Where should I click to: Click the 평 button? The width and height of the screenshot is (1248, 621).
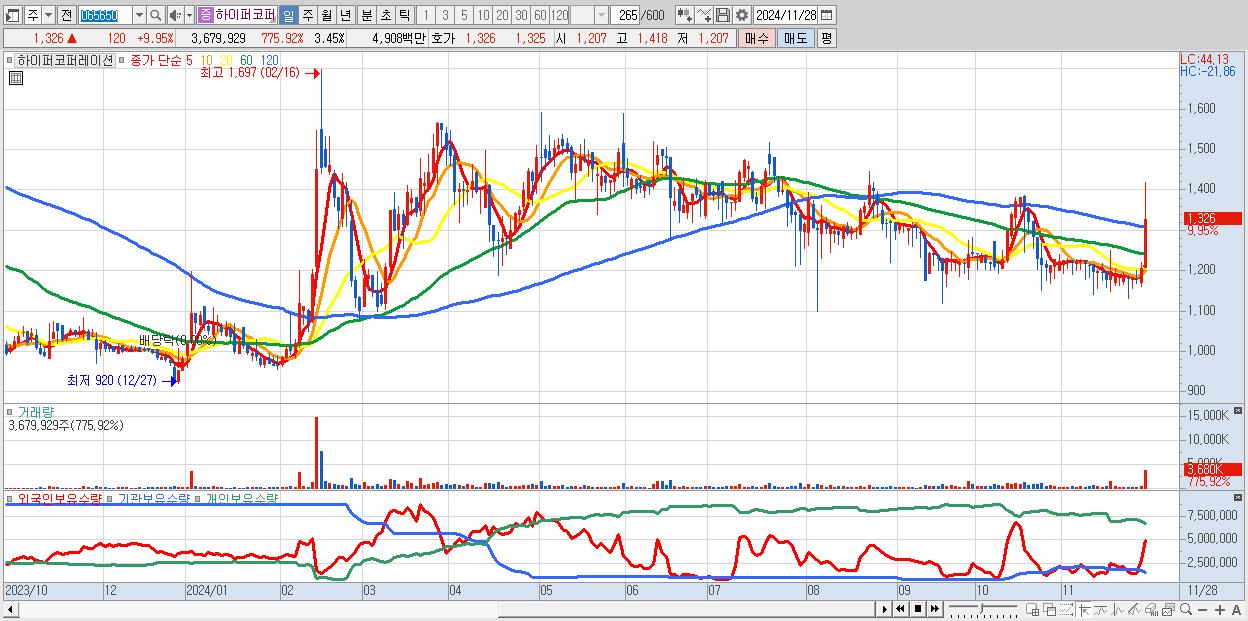tap(826, 38)
